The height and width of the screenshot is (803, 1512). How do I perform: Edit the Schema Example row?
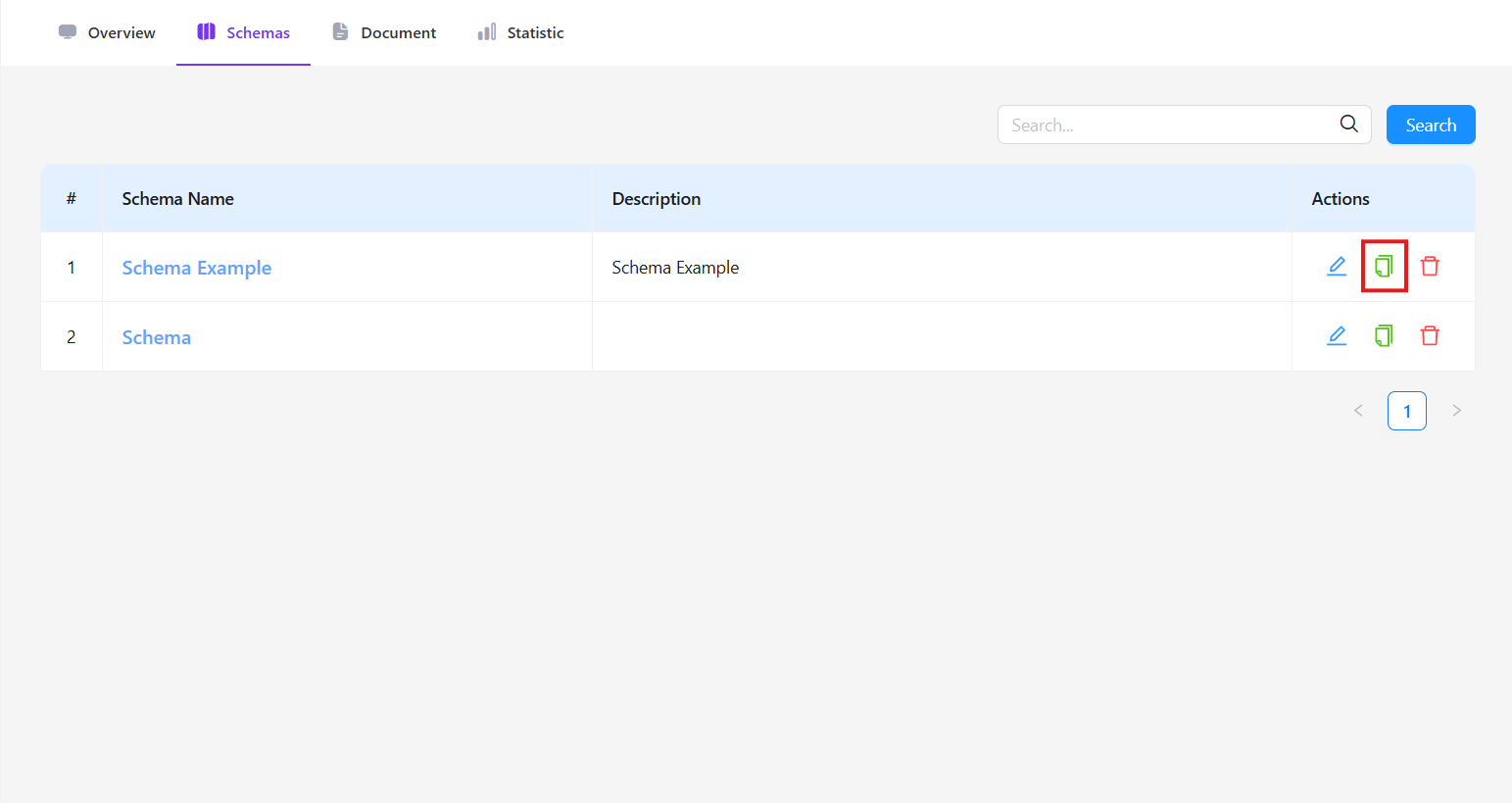(x=1337, y=266)
